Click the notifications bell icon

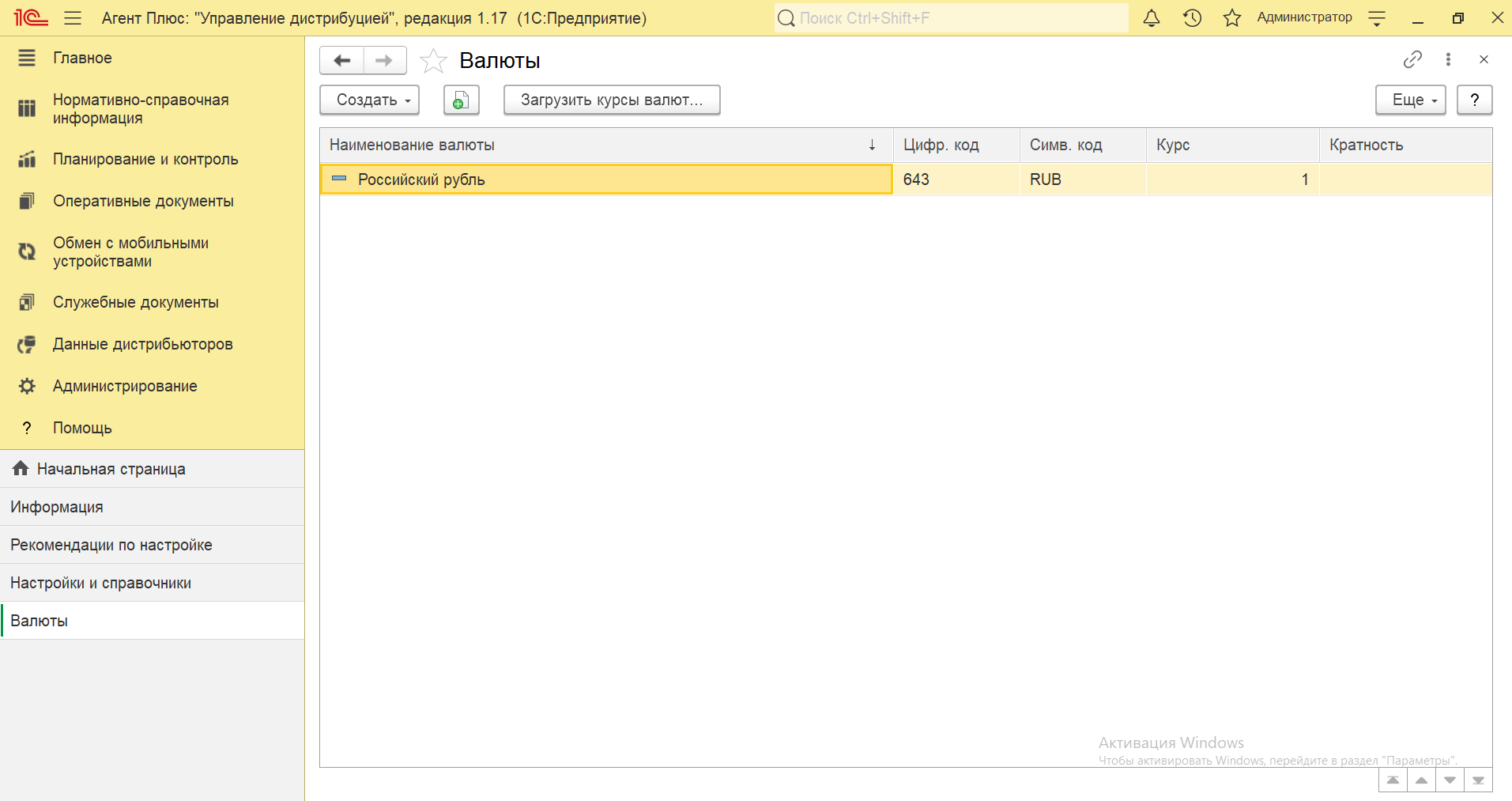1152,18
